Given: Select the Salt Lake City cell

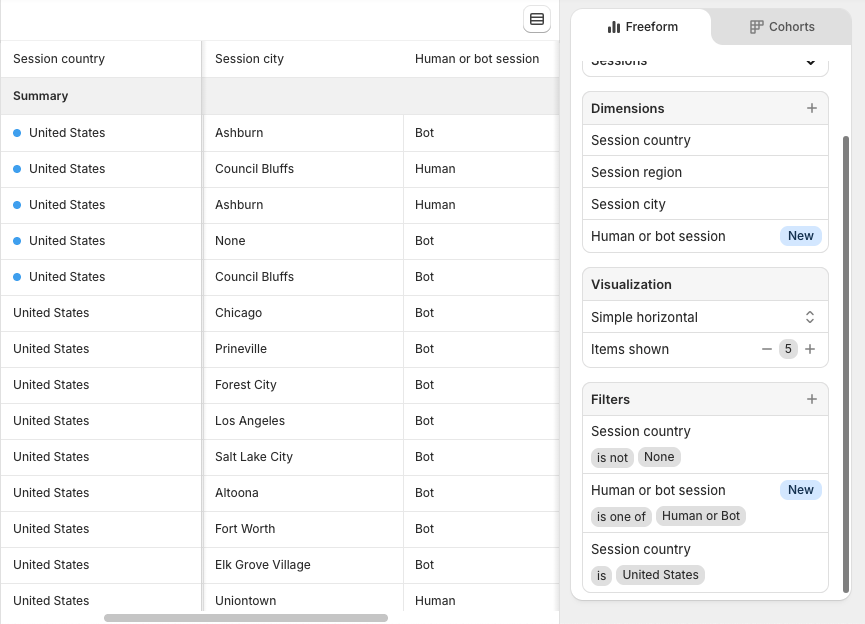Looking at the screenshot, I should pos(303,457).
